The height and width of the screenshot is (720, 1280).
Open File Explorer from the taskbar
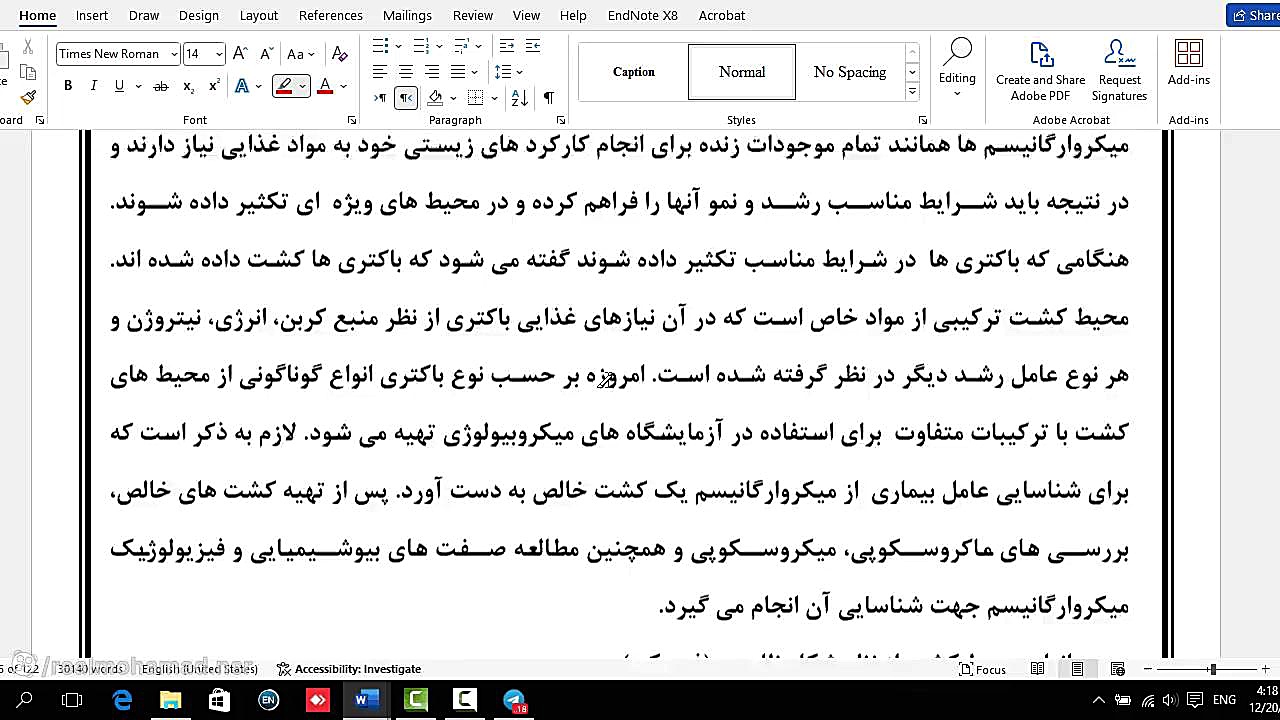click(171, 700)
